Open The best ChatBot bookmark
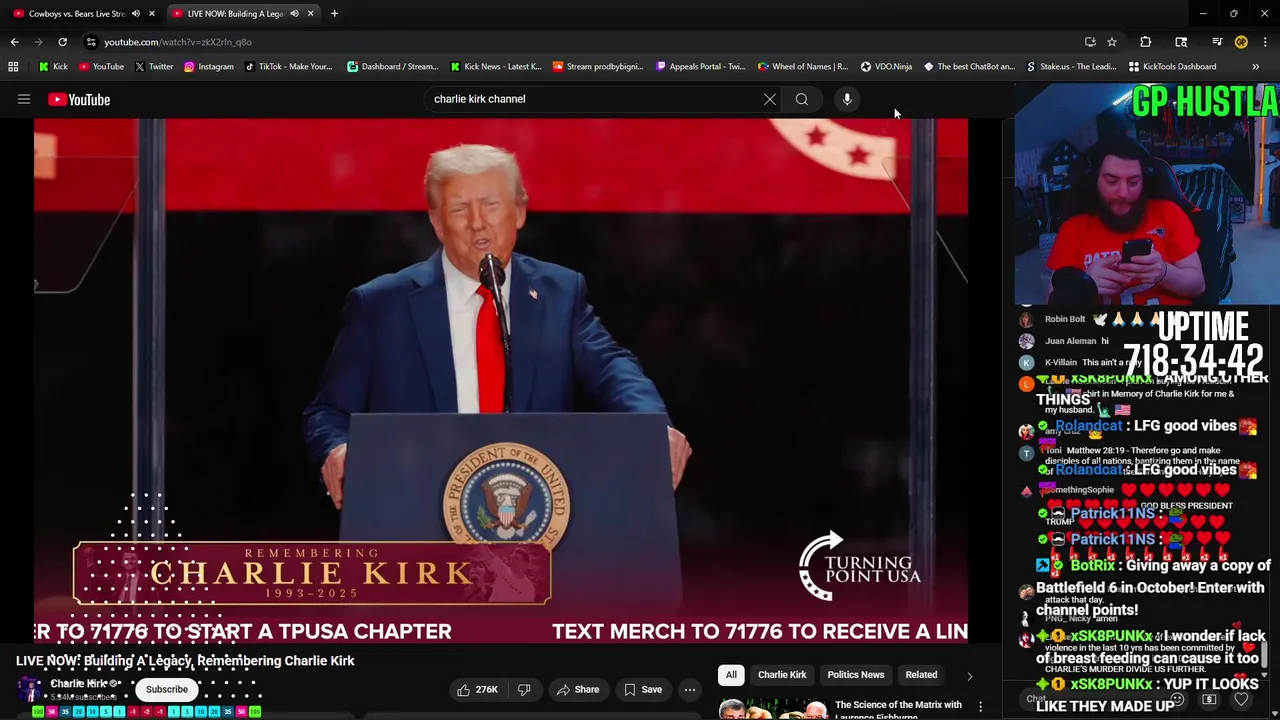This screenshot has width=1280, height=720. (968, 66)
